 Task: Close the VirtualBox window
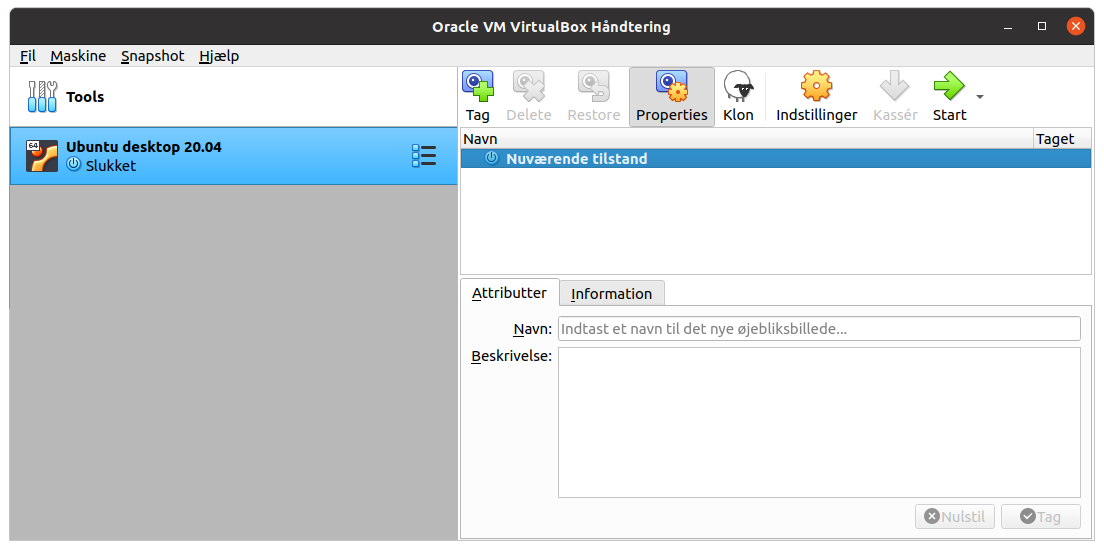click(1076, 27)
